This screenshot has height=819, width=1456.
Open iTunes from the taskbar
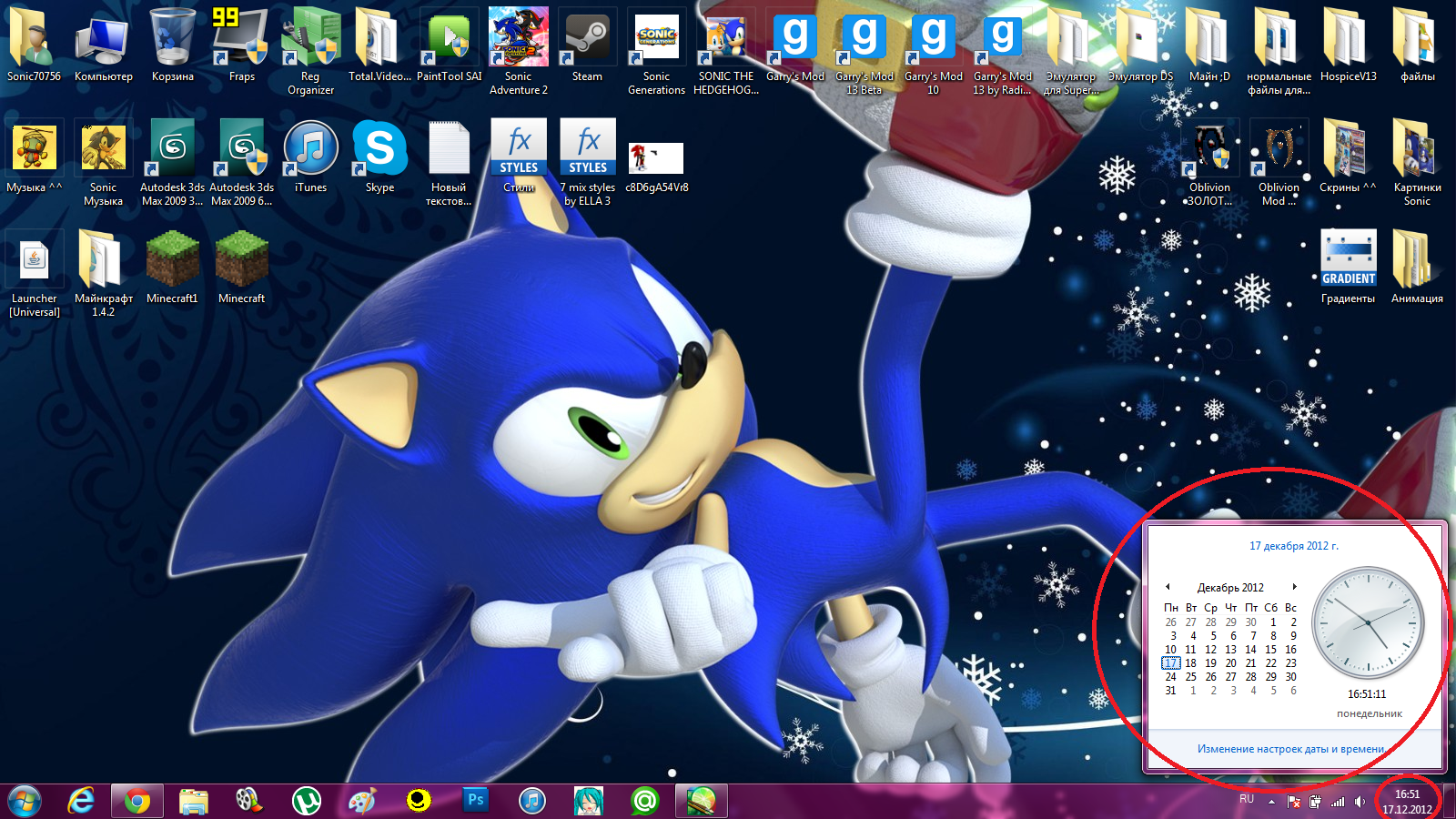[x=532, y=801]
